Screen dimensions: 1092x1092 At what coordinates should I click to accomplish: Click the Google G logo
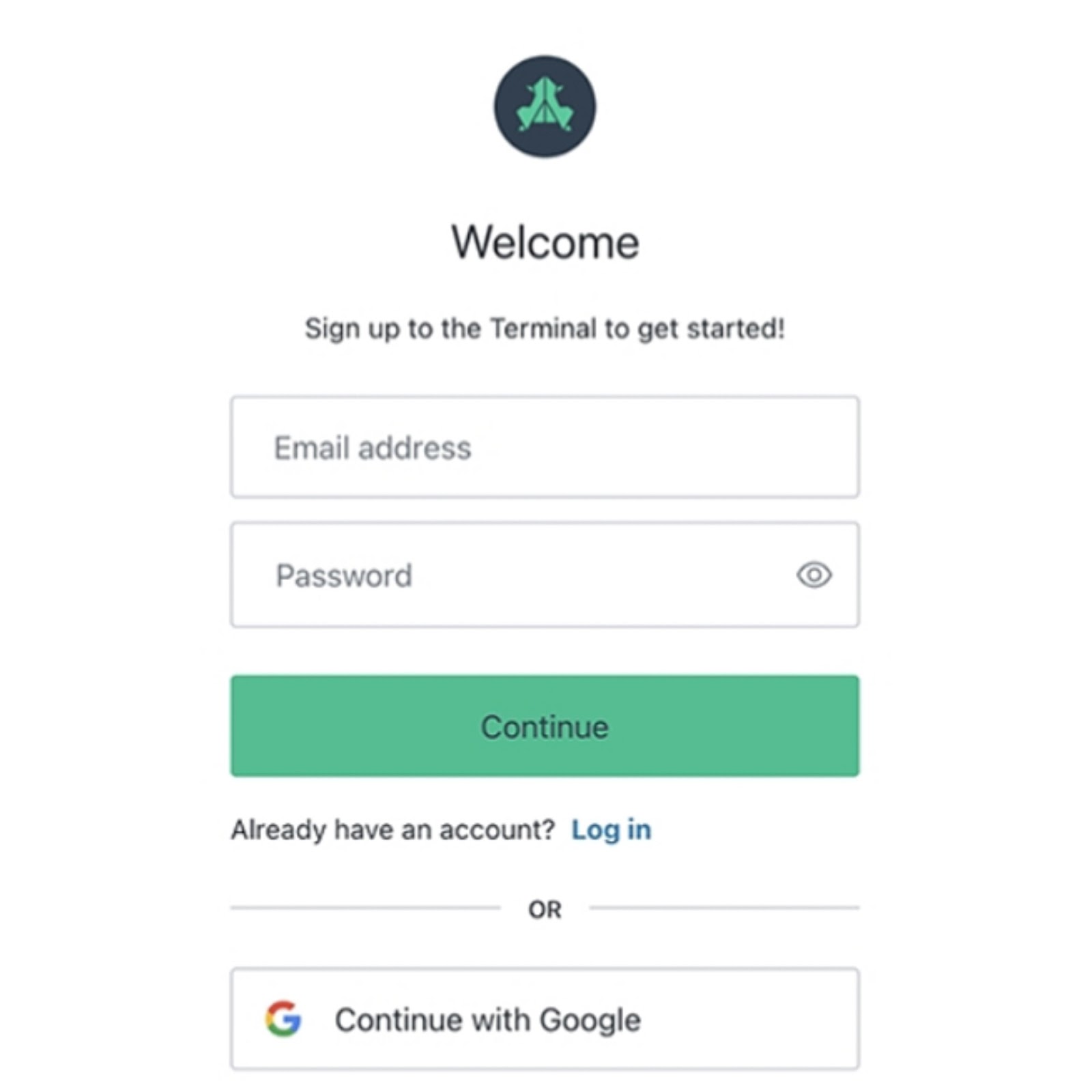pos(283,1019)
